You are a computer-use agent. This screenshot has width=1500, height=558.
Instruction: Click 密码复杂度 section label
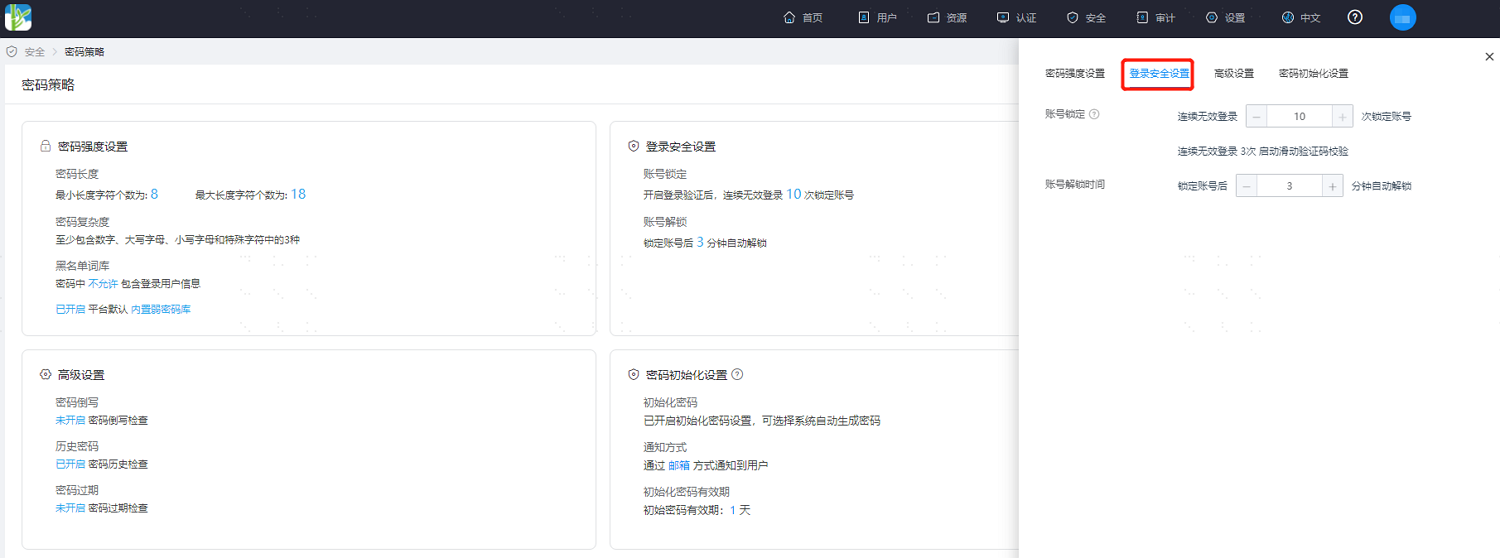coord(83,222)
